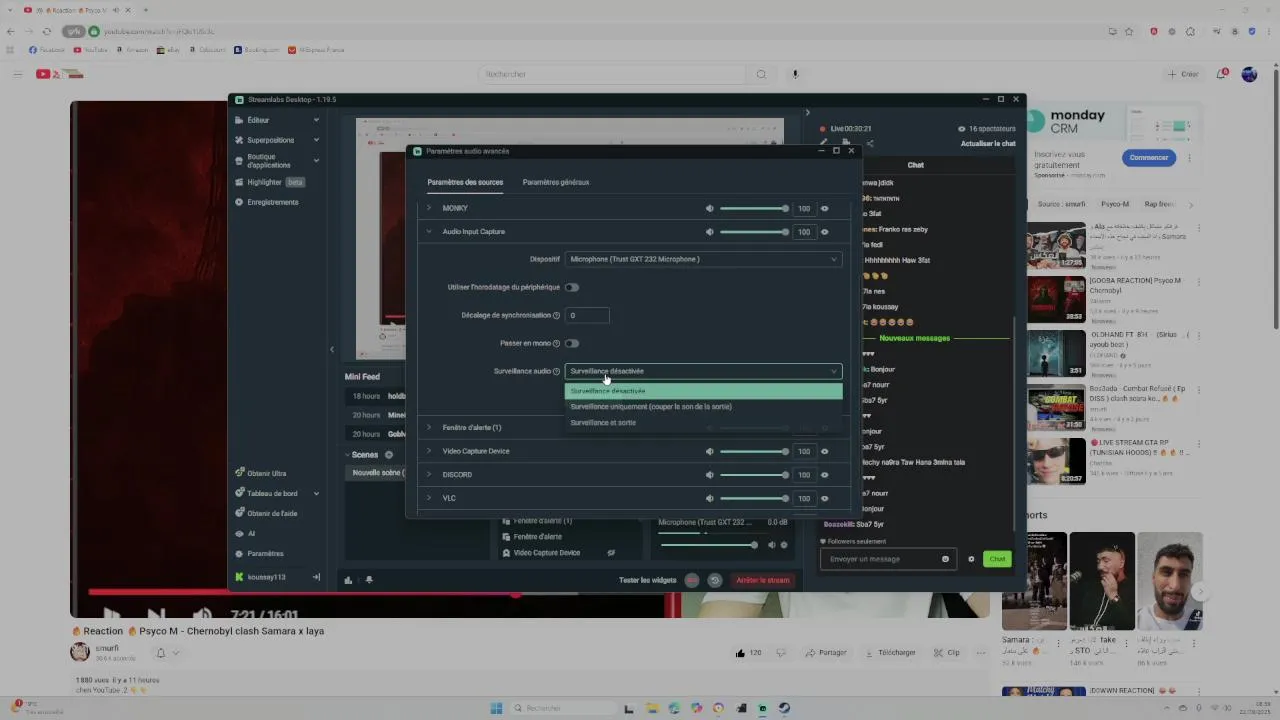Toggle Video Capture Device mixer visibility
The image size is (1280, 720).
point(825,451)
